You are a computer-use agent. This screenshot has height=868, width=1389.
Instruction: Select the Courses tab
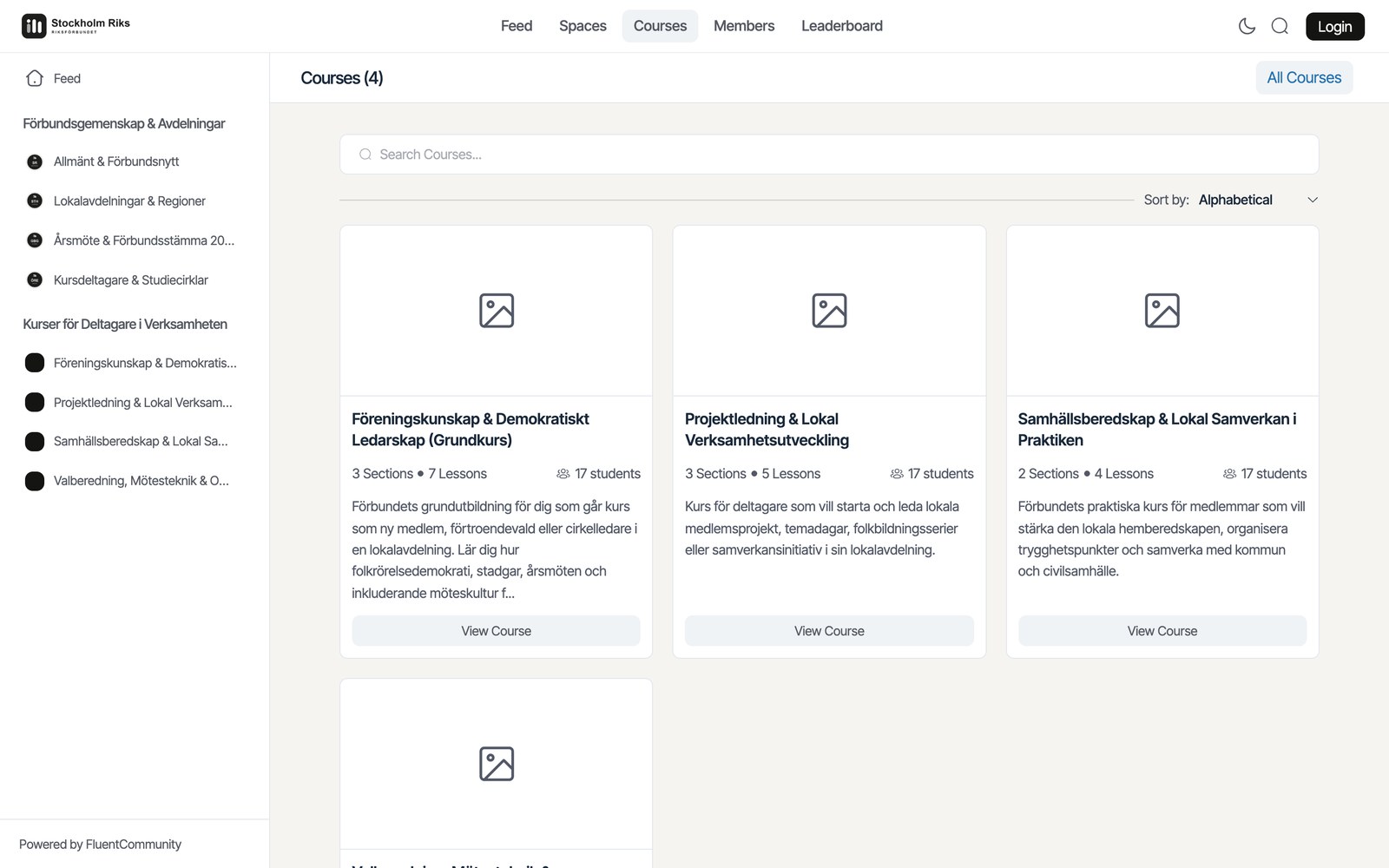[x=660, y=26]
